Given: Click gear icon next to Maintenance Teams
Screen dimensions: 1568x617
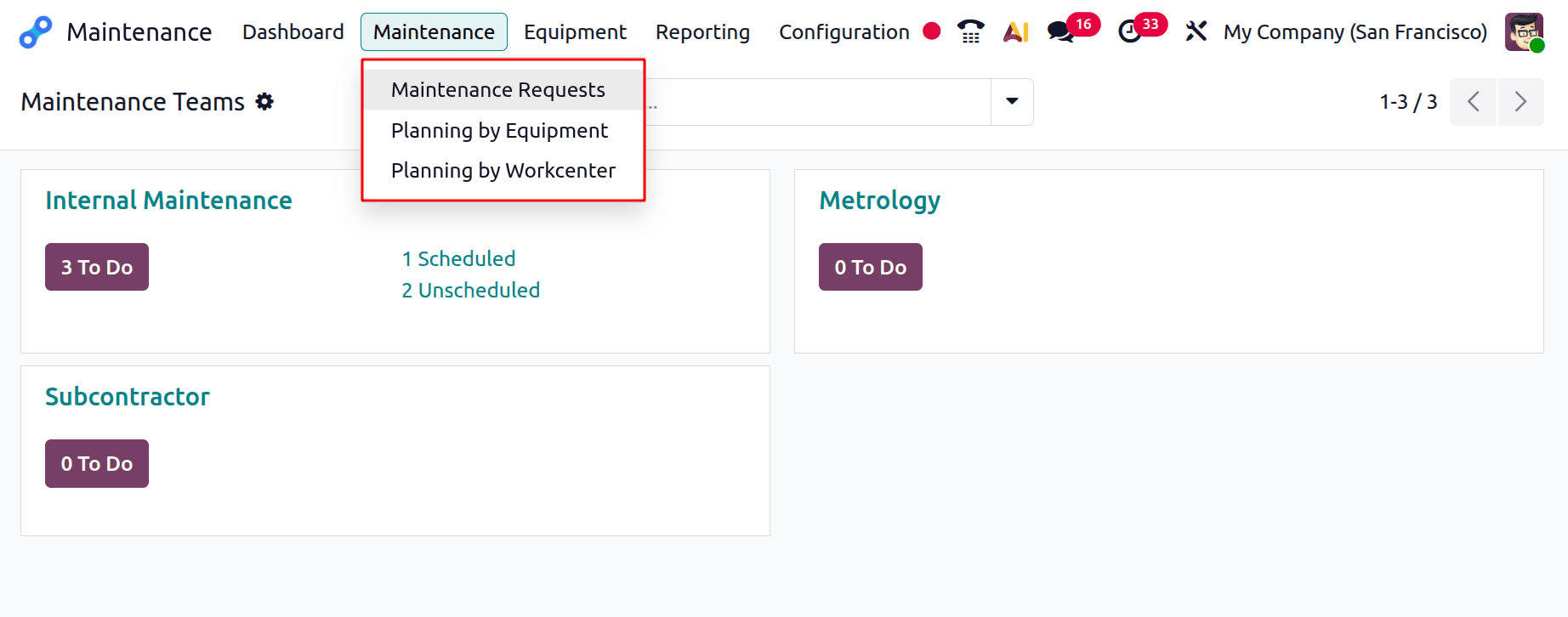Looking at the screenshot, I should pos(265,102).
